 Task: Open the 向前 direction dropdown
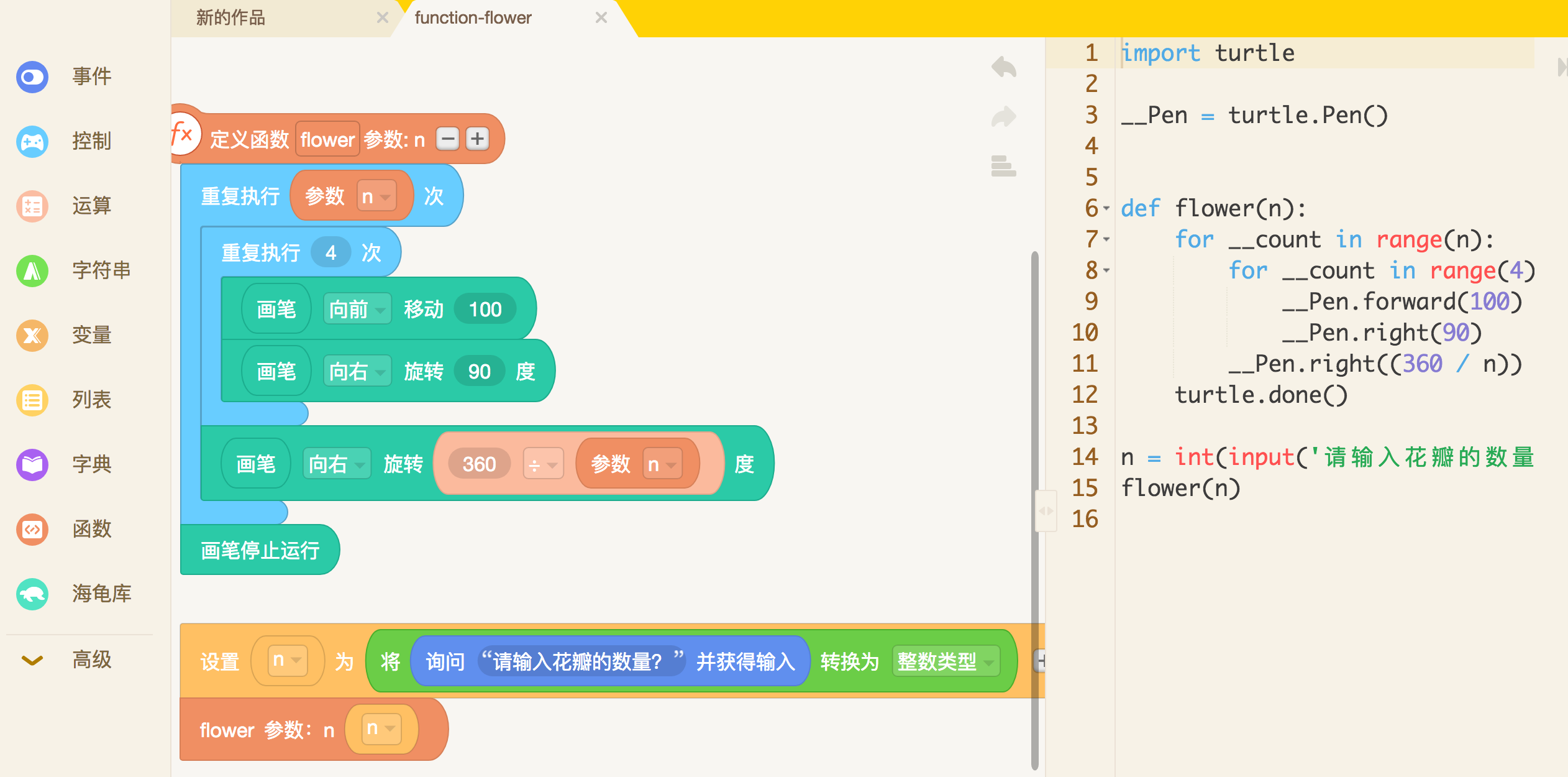point(357,310)
